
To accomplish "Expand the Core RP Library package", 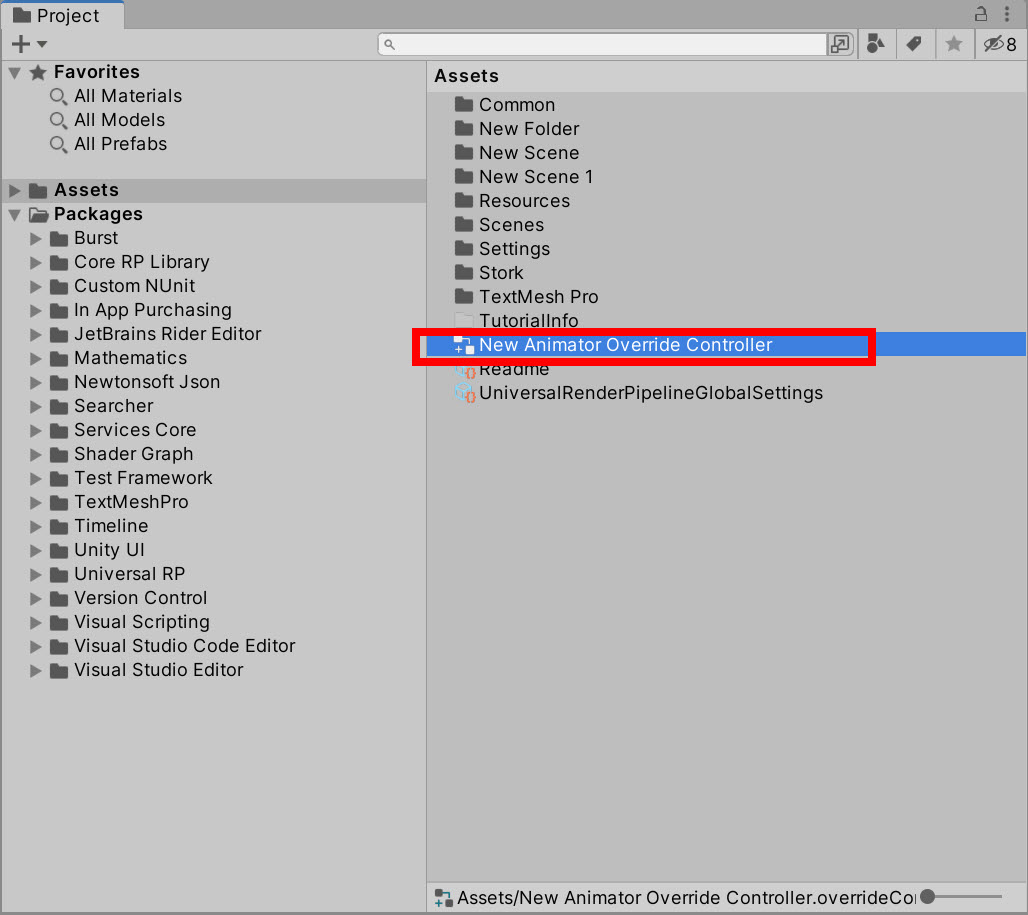I will coord(35,263).
